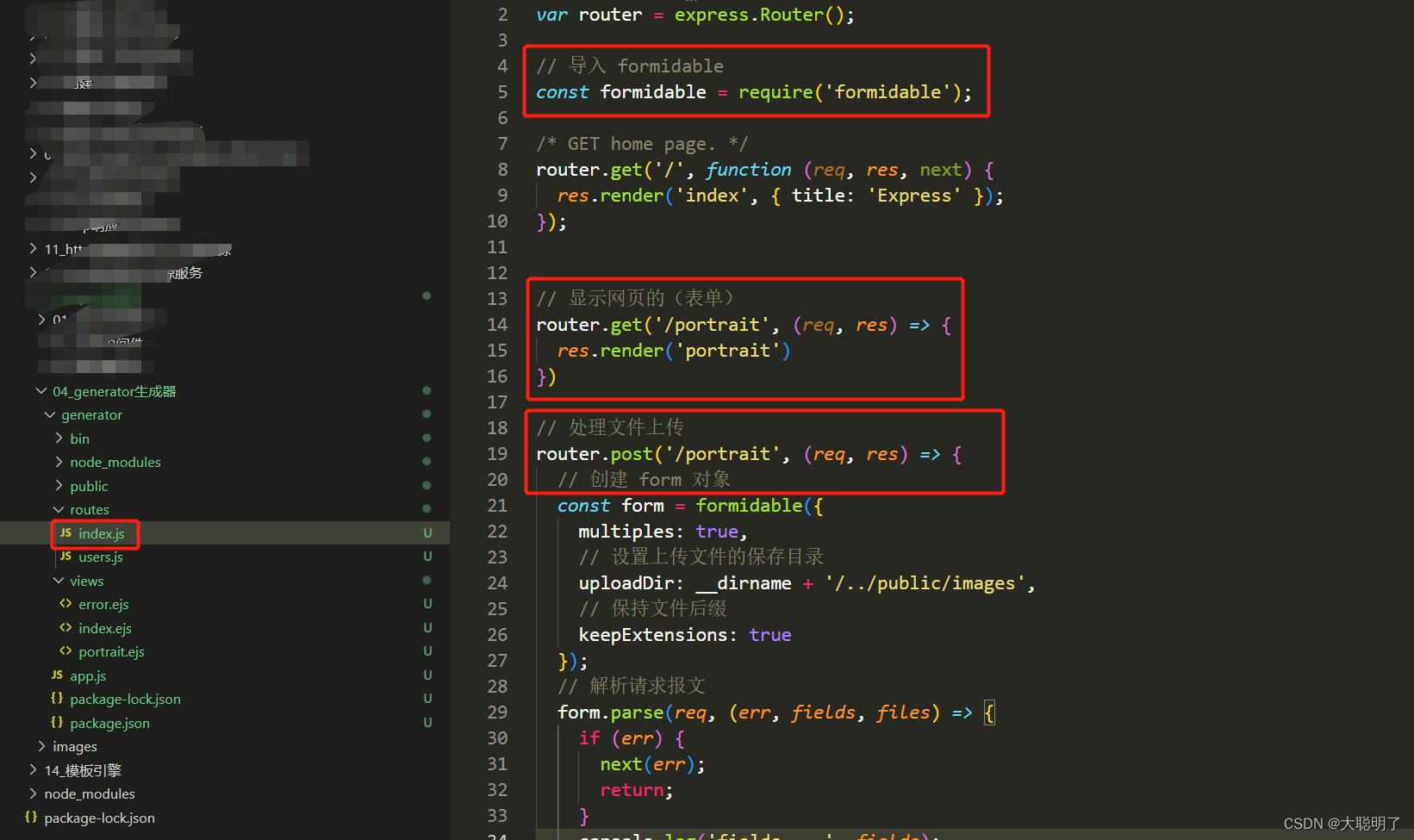The width and height of the screenshot is (1414, 840).
Task: Click the git status dot beside 04_generator生成器
Action: [x=427, y=391]
